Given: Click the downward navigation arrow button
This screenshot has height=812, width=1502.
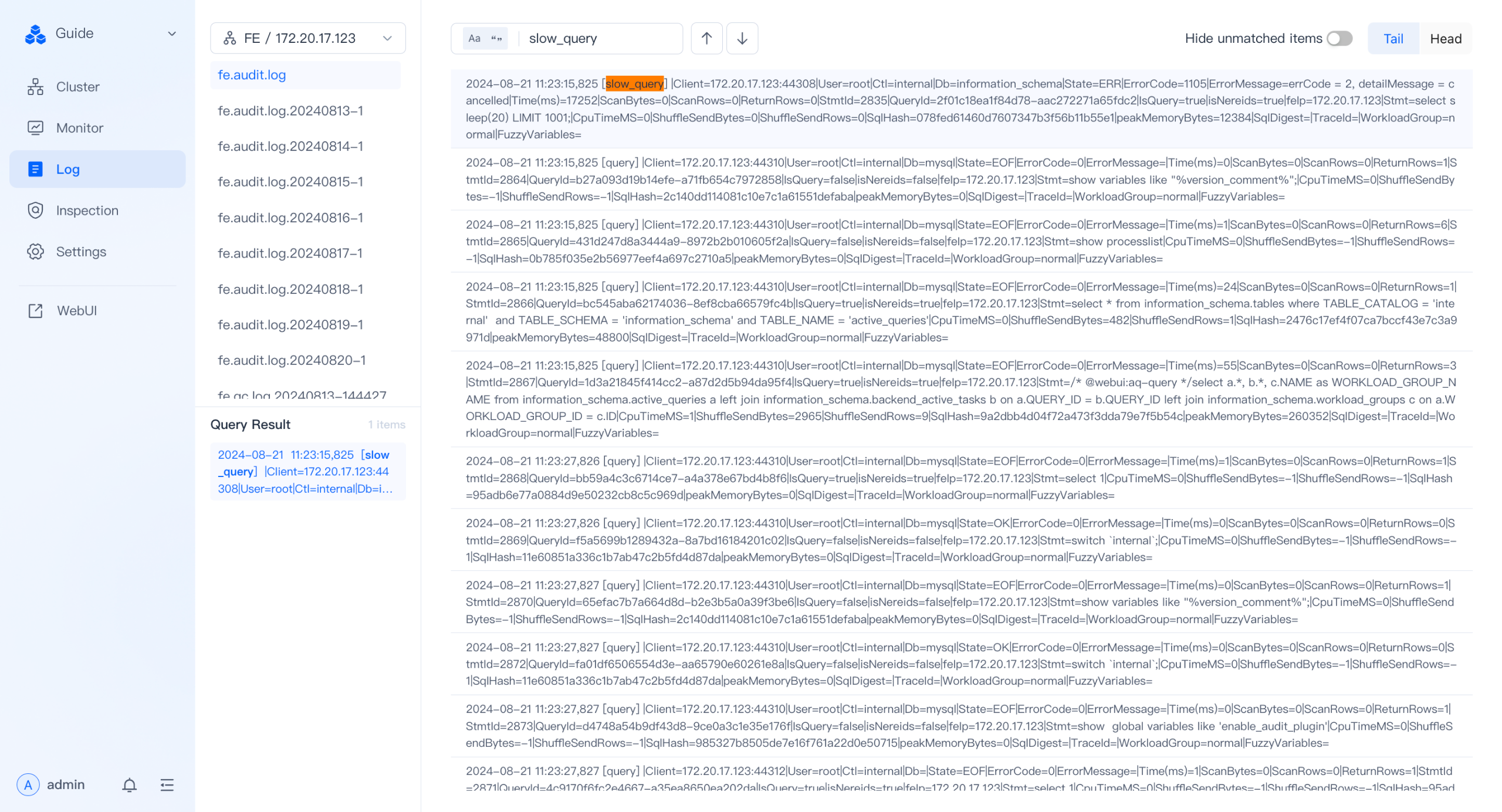Looking at the screenshot, I should point(744,38).
